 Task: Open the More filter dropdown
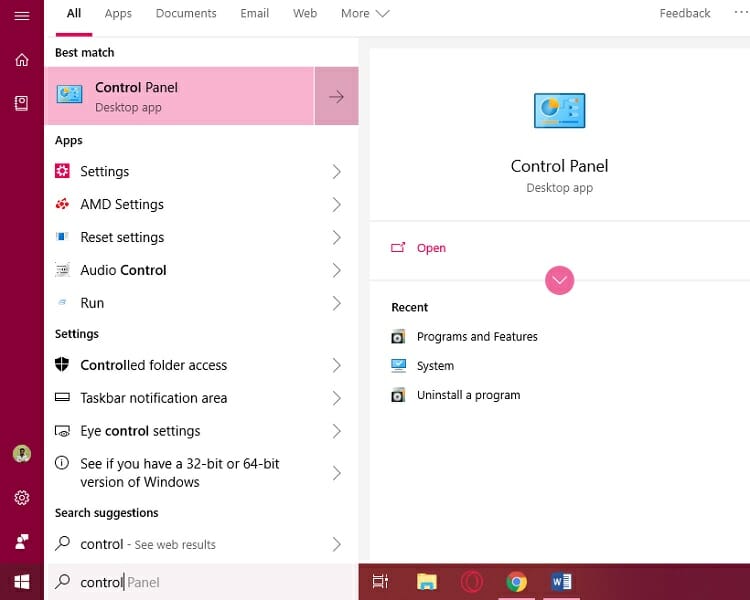[x=365, y=13]
